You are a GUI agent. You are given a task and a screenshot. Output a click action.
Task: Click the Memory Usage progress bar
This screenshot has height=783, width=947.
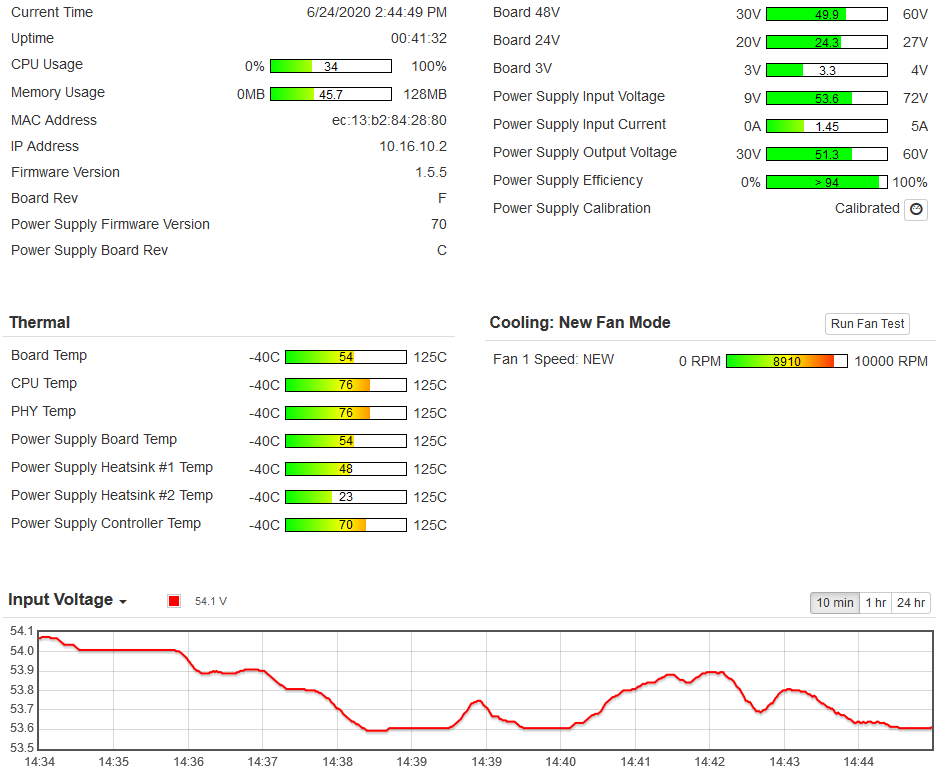tap(330, 94)
